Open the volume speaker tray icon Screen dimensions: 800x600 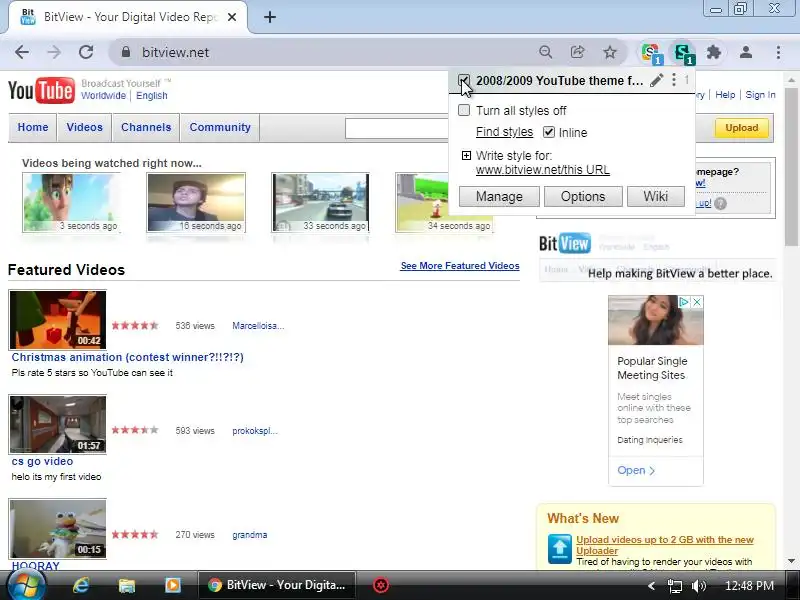698,586
